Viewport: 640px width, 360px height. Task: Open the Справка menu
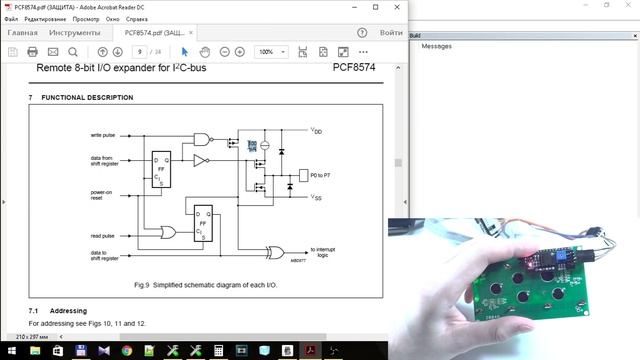click(x=137, y=19)
